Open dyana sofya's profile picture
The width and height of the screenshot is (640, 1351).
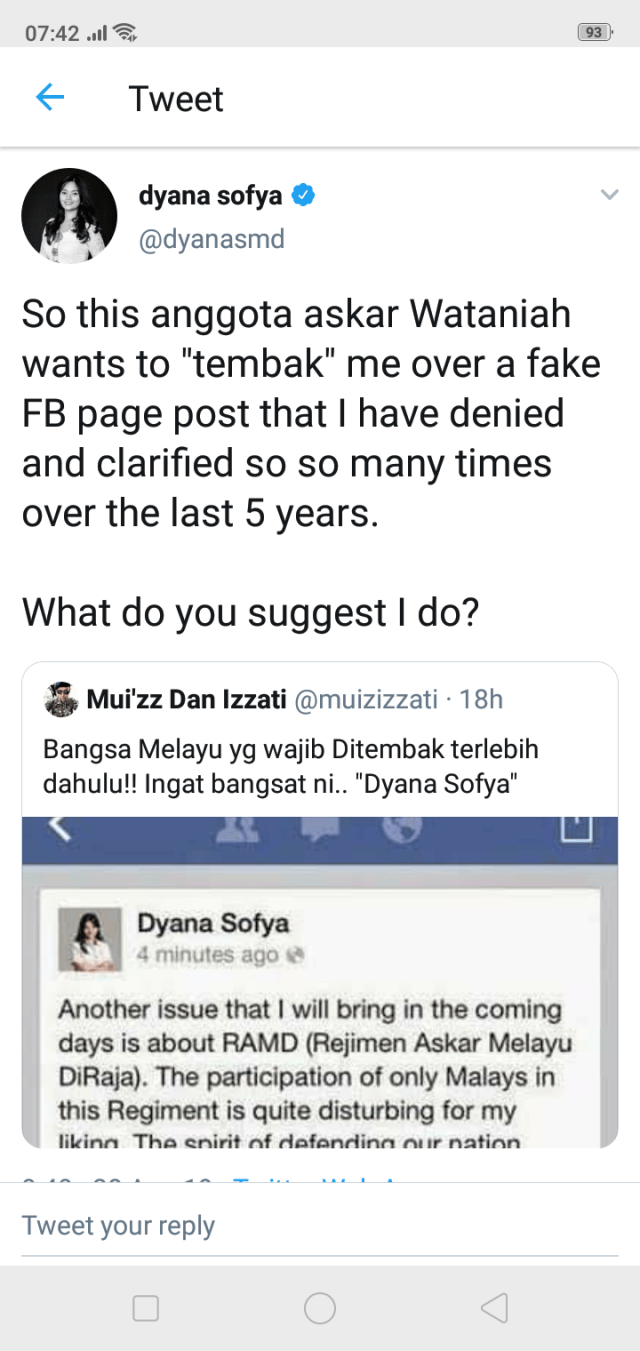pyautogui.click(x=69, y=216)
